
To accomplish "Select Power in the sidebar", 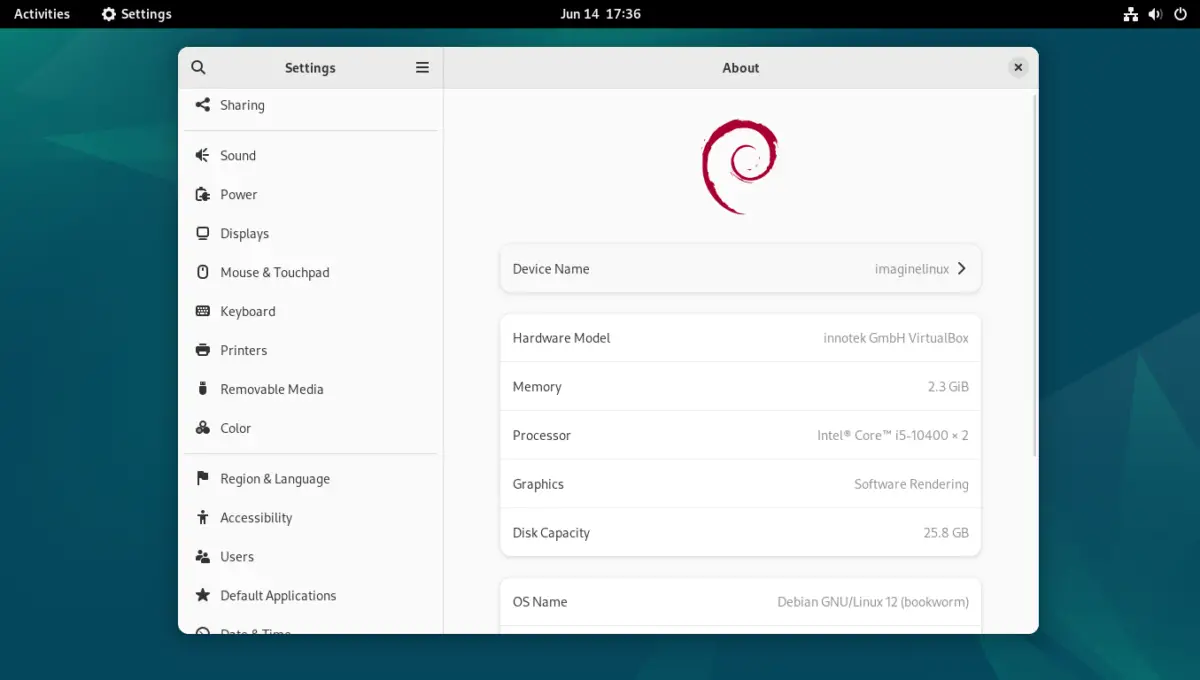I will (311, 194).
